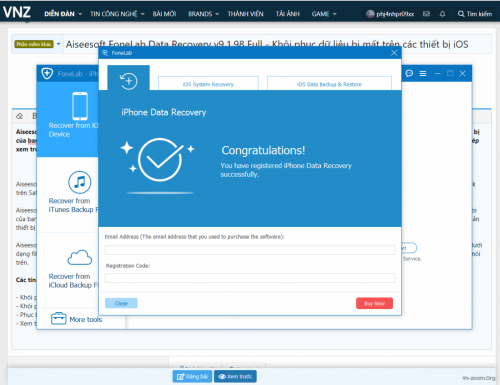Screen dimensions: 500x385
Task: Open the inbox envelope icon
Action: pyautogui.click(x=426, y=14)
